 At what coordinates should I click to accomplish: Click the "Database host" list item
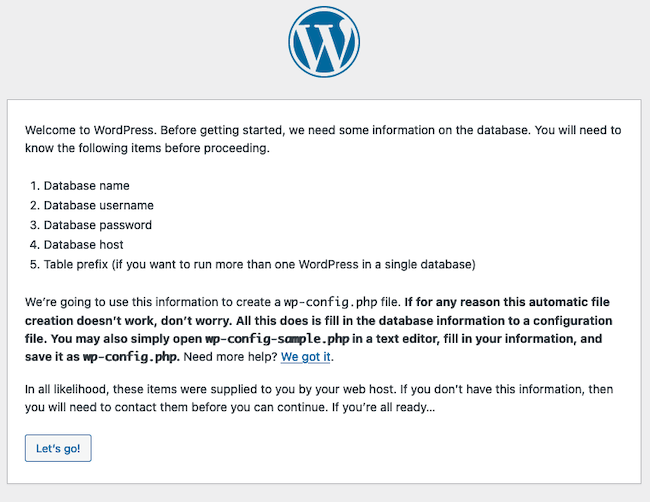pos(83,245)
